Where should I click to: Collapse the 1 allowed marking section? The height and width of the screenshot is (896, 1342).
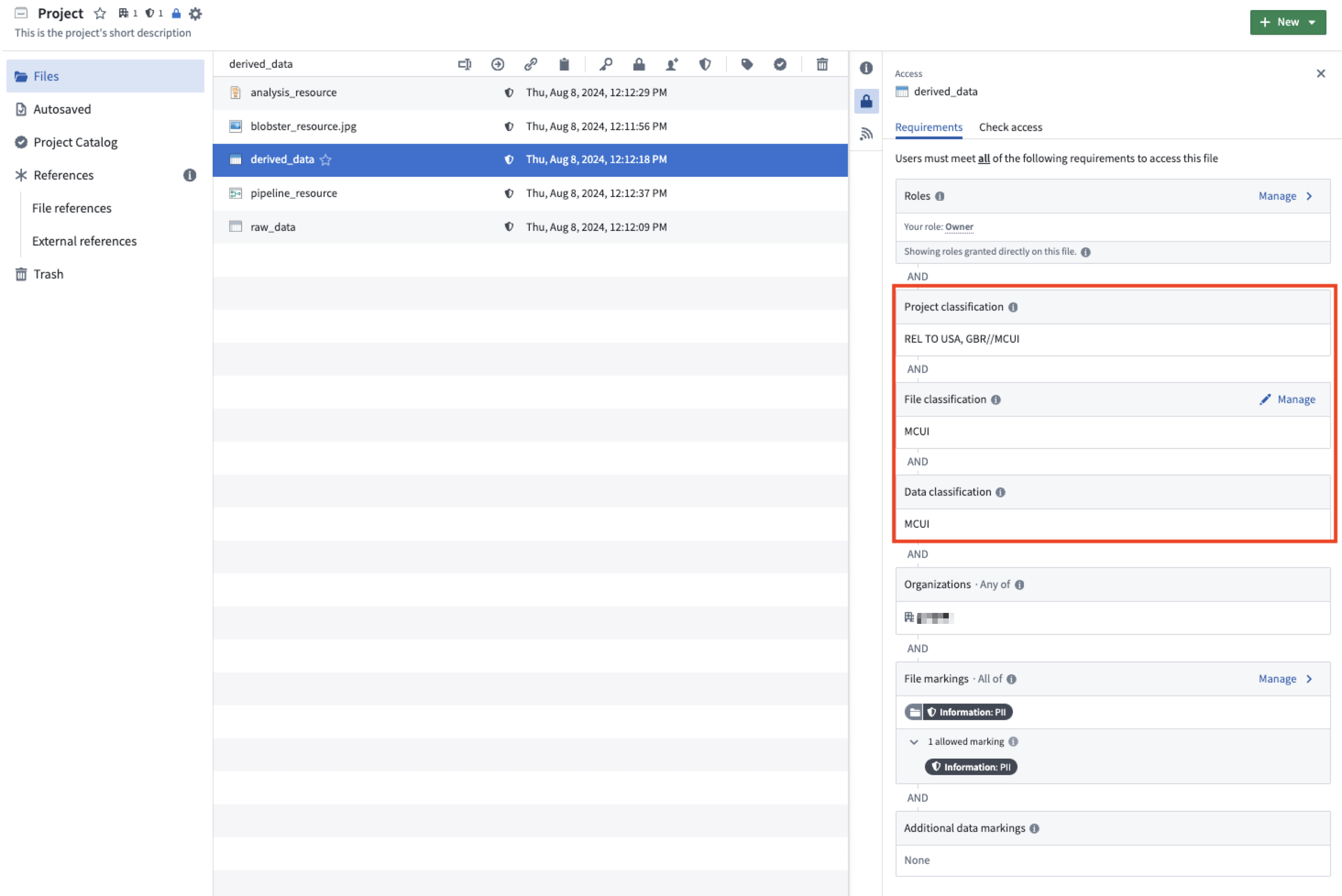click(913, 742)
